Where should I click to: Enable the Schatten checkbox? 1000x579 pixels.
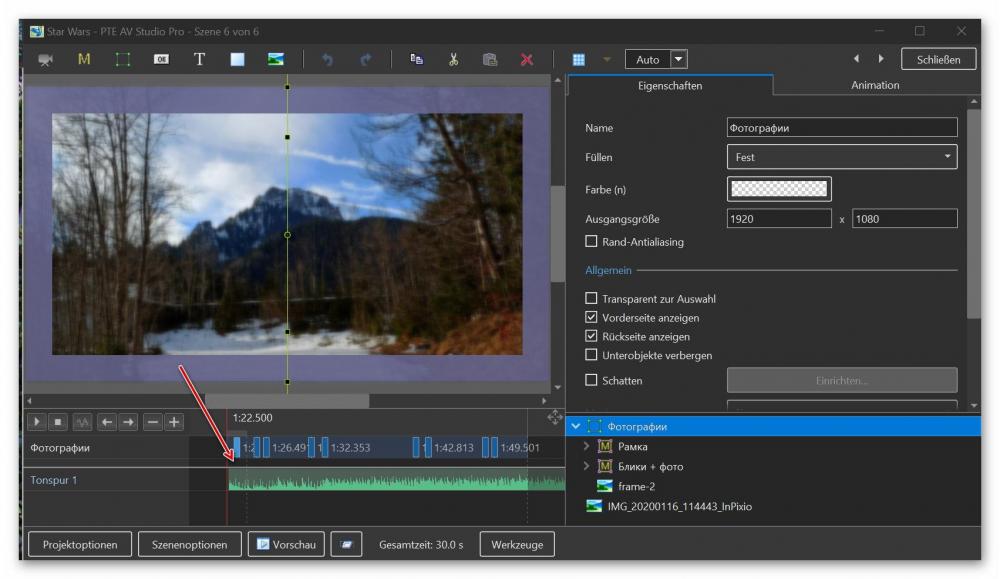click(591, 380)
